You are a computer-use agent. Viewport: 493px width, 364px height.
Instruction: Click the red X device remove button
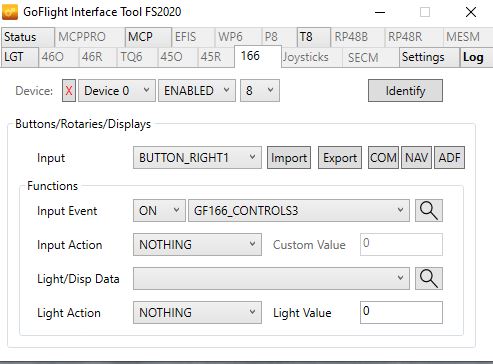(x=69, y=91)
